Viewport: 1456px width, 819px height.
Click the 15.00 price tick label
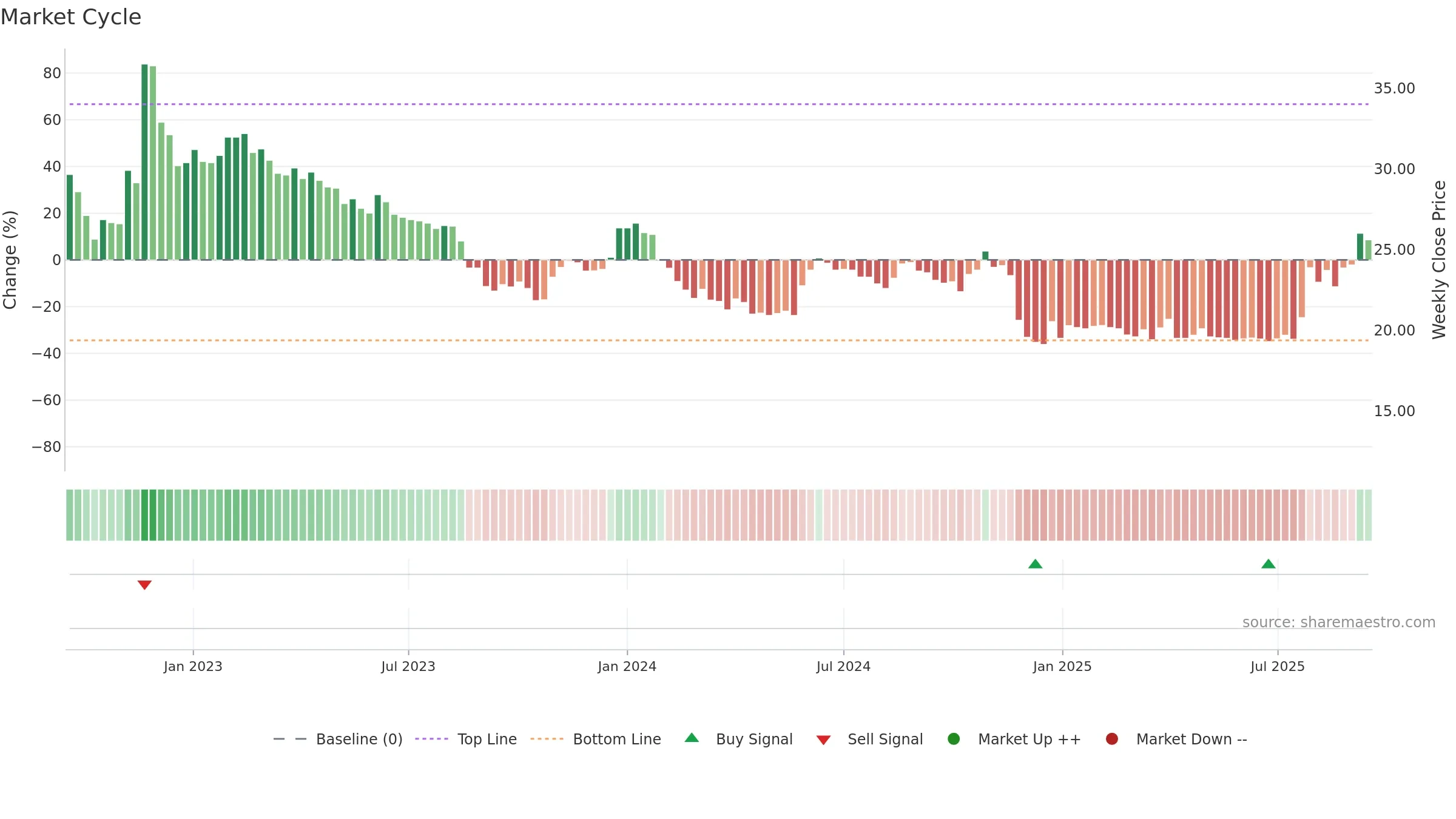pyautogui.click(x=1394, y=411)
